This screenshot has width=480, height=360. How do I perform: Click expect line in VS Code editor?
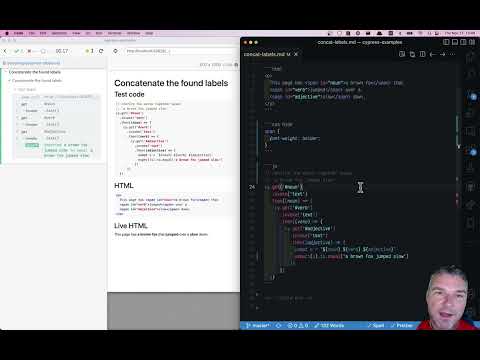351,256
